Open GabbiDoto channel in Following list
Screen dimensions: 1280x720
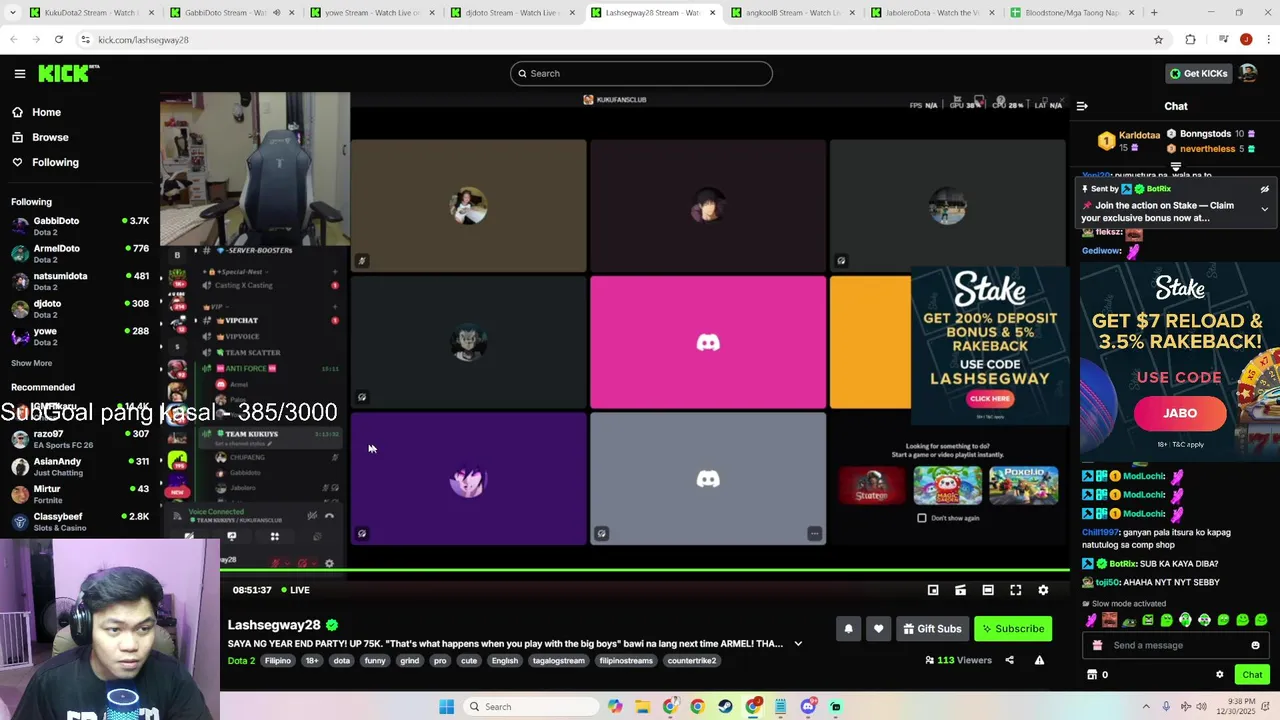tap(80, 226)
